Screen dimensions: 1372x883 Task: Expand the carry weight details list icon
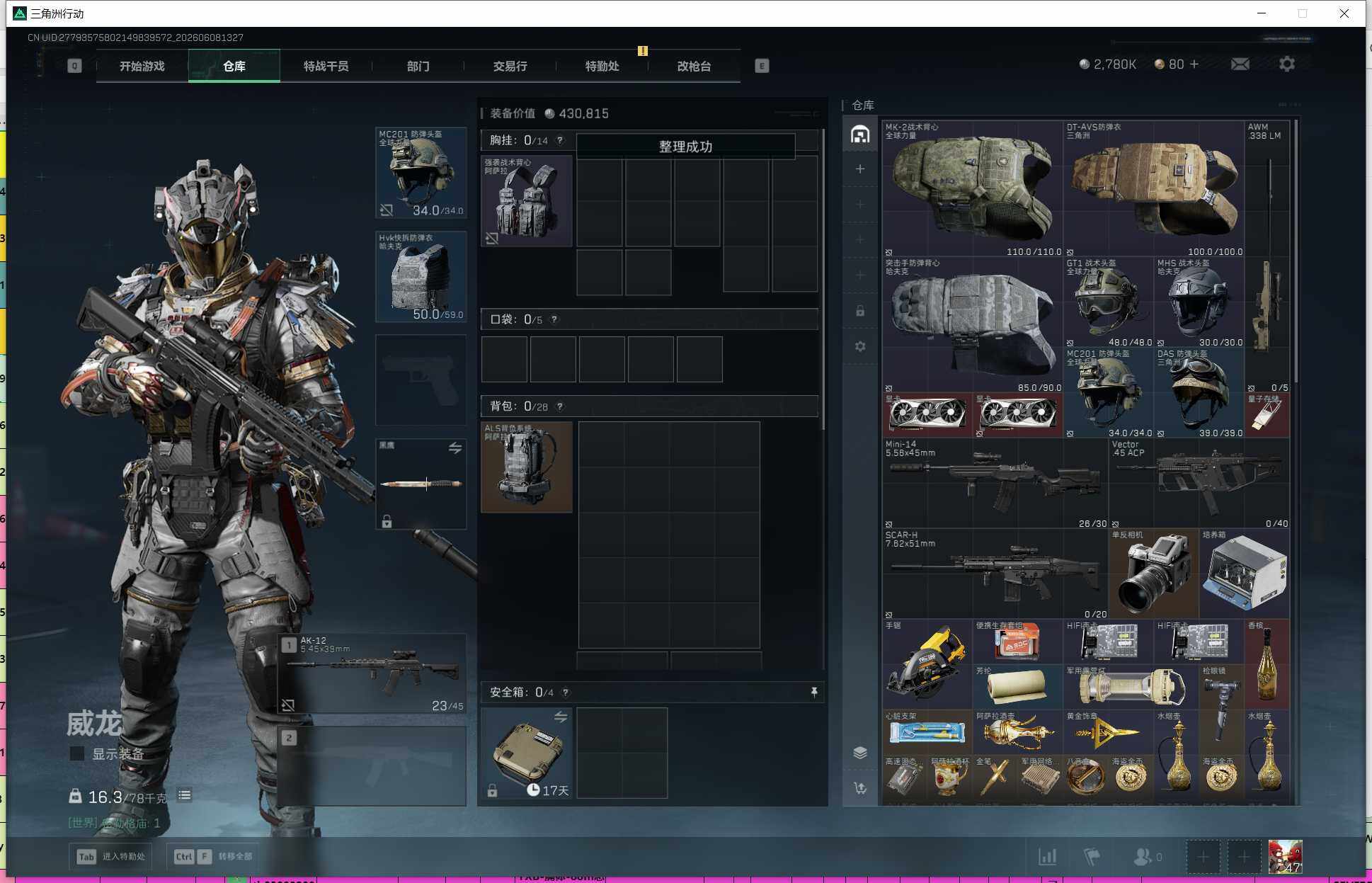click(x=185, y=795)
